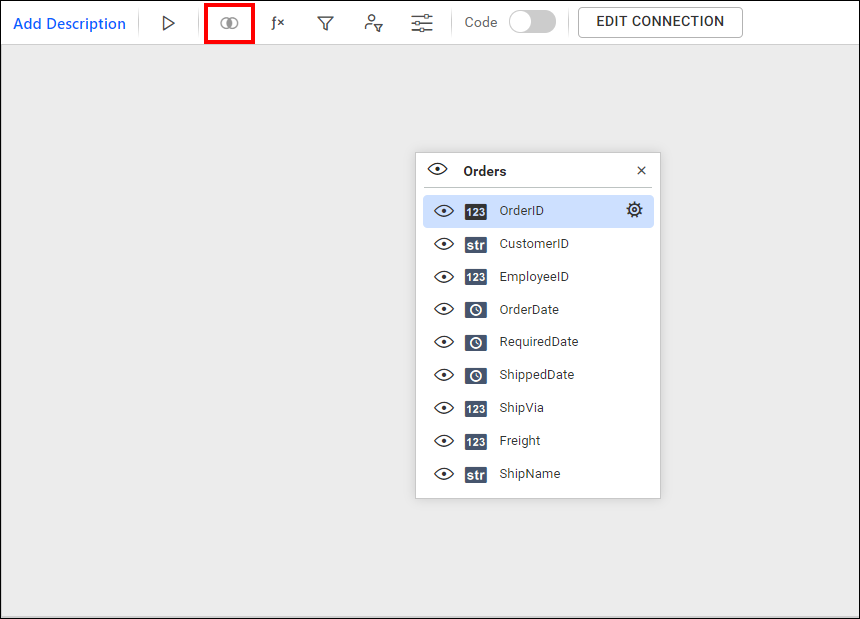The height and width of the screenshot is (619, 860).
Task: Open OrderID column settings gear
Action: click(634, 210)
